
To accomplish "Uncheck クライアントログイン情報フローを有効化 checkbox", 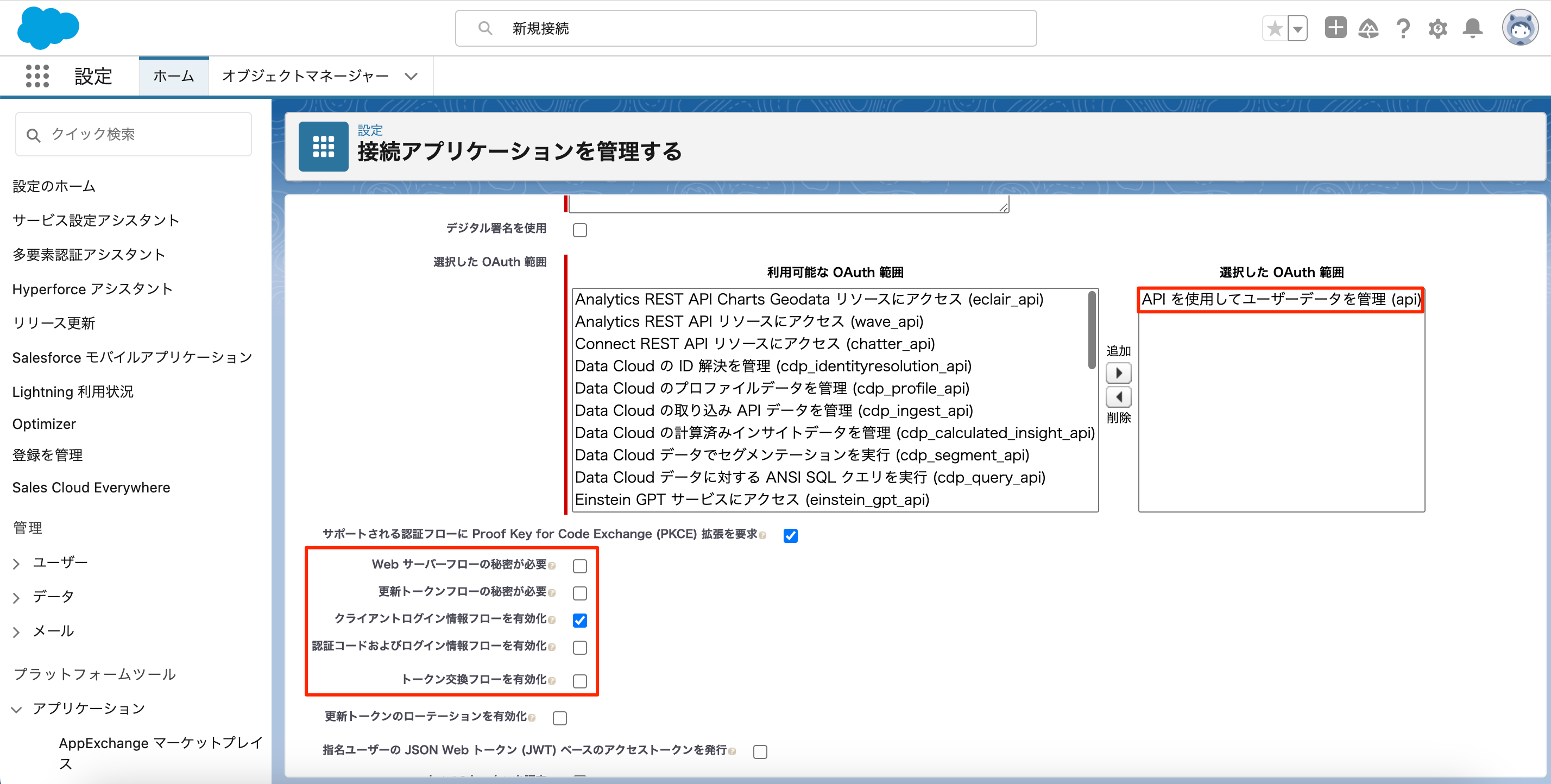I will (x=580, y=620).
